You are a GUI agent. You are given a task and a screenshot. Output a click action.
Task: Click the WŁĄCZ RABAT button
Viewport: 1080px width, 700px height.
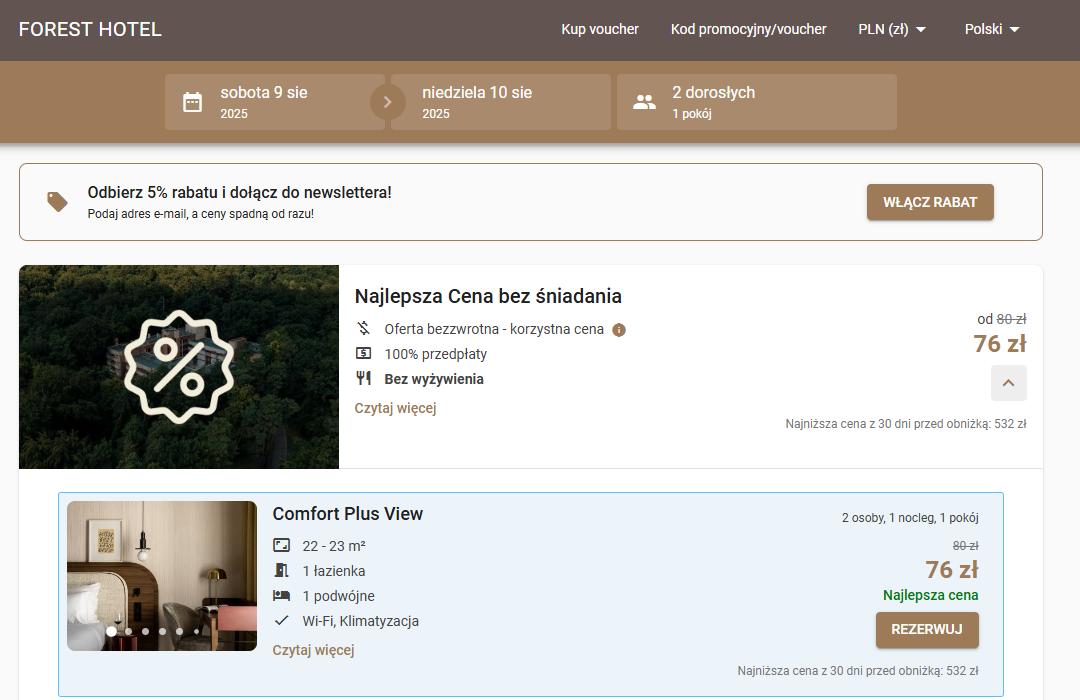coord(930,203)
